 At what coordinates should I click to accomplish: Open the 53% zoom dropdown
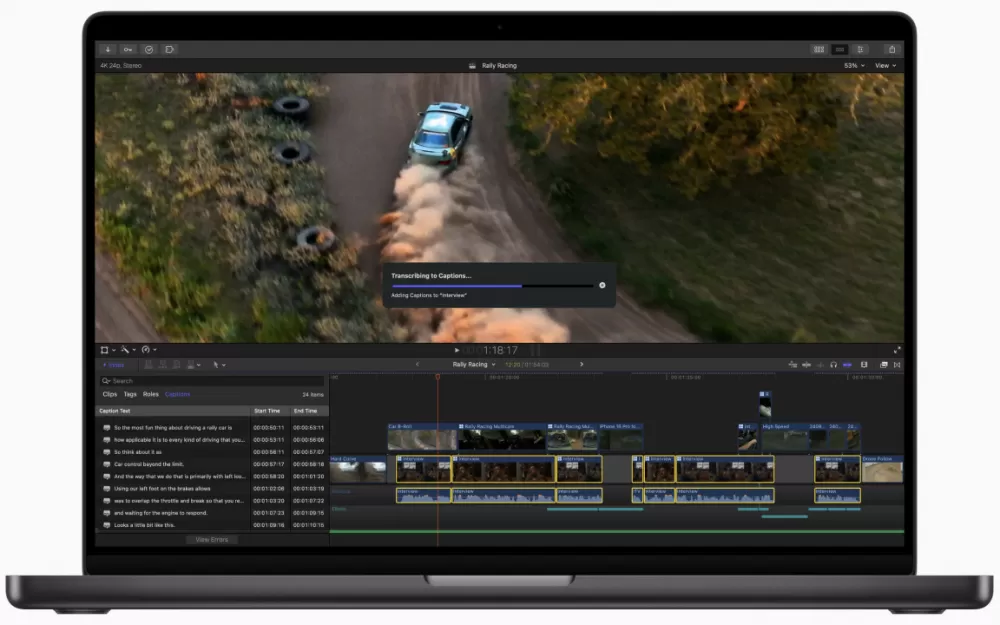tap(854, 66)
